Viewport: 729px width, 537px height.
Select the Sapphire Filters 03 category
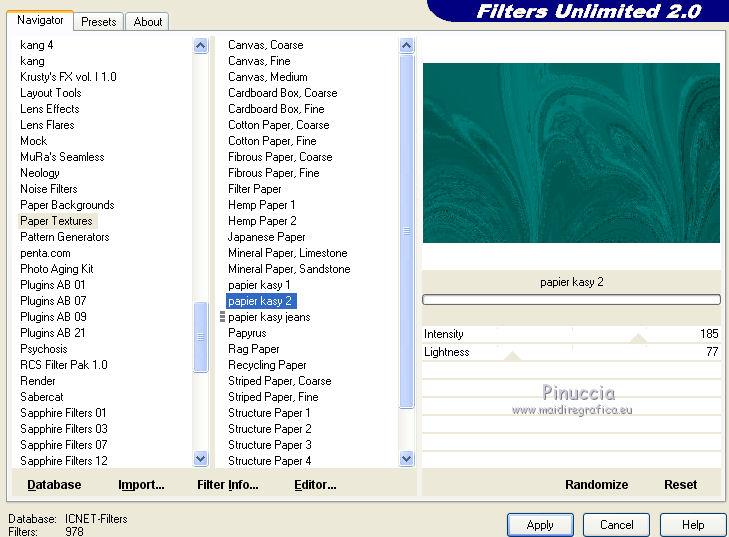(64, 429)
